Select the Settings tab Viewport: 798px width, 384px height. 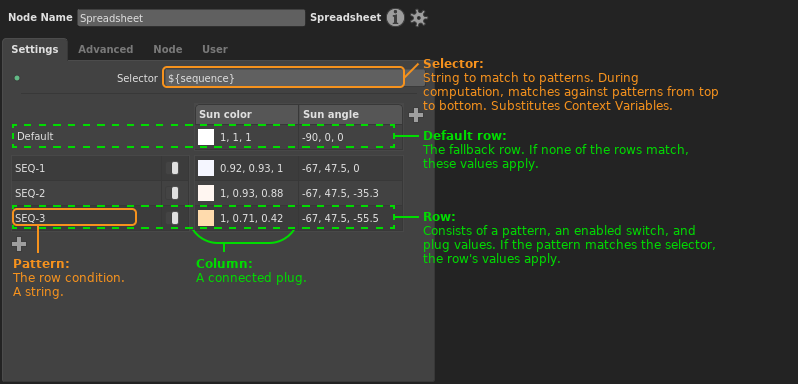pyautogui.click(x=35, y=49)
